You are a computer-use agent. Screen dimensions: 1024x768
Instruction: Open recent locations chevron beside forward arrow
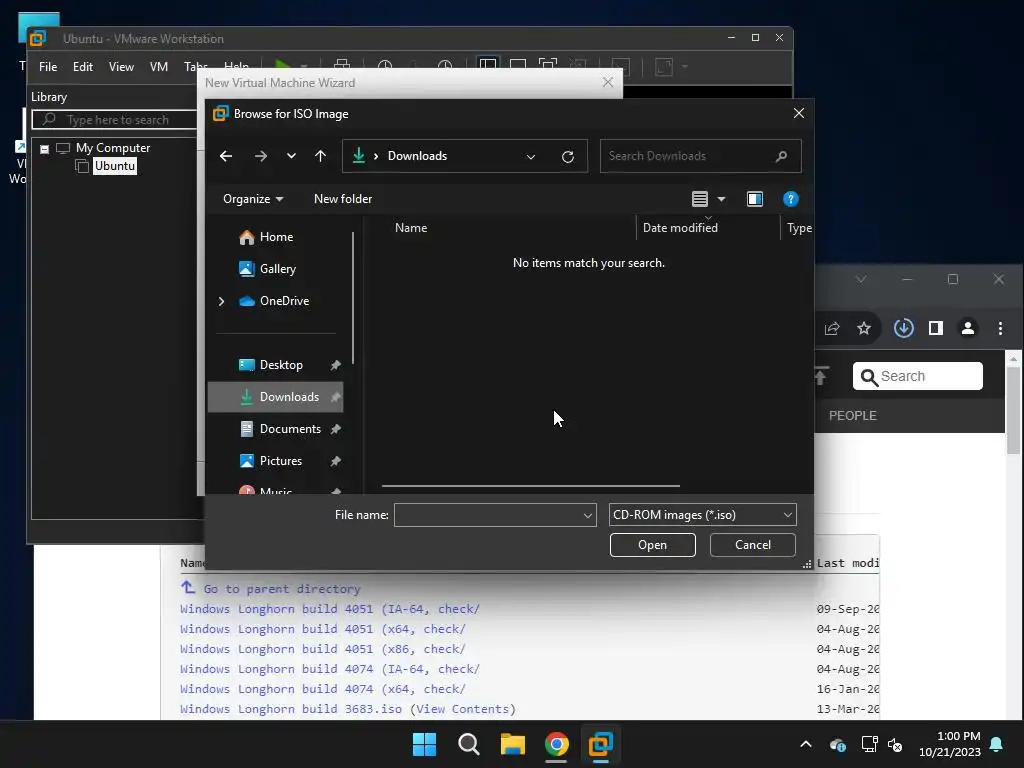[x=291, y=156]
